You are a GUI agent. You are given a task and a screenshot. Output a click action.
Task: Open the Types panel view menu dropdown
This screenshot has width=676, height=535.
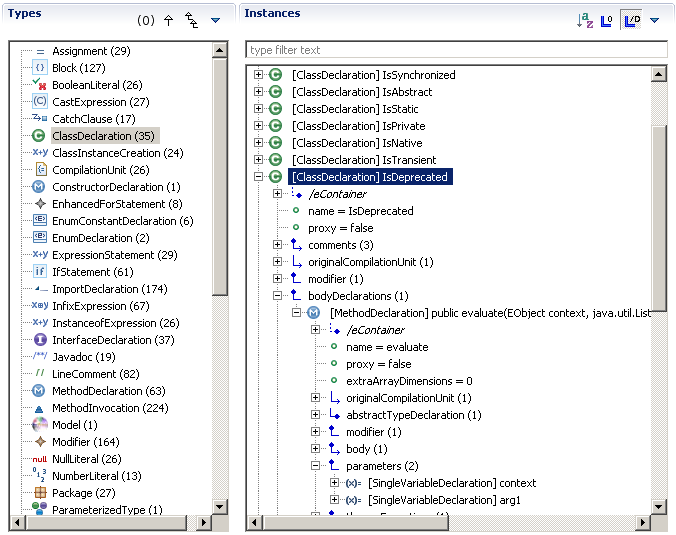216,20
